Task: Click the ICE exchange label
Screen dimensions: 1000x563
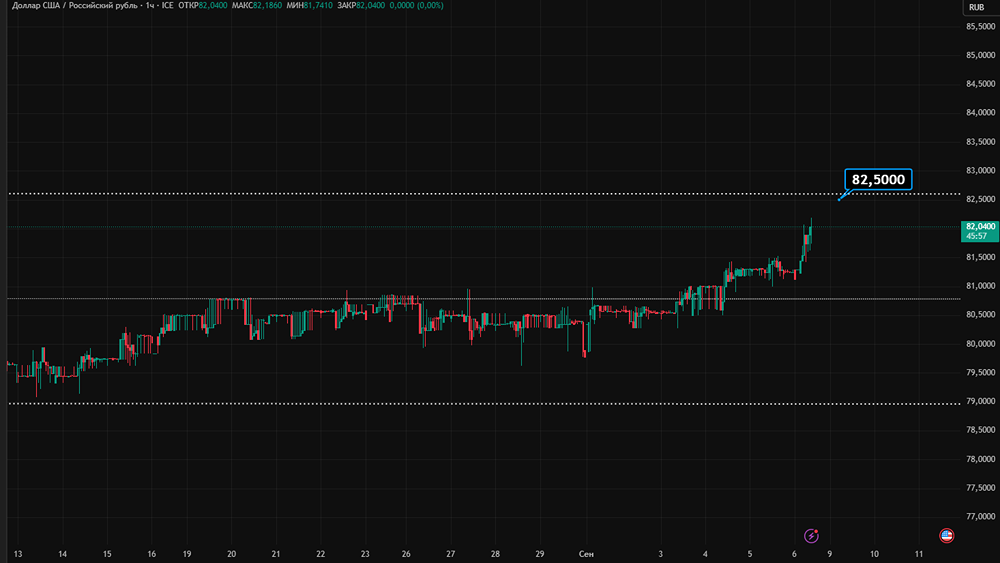Action: point(167,5)
